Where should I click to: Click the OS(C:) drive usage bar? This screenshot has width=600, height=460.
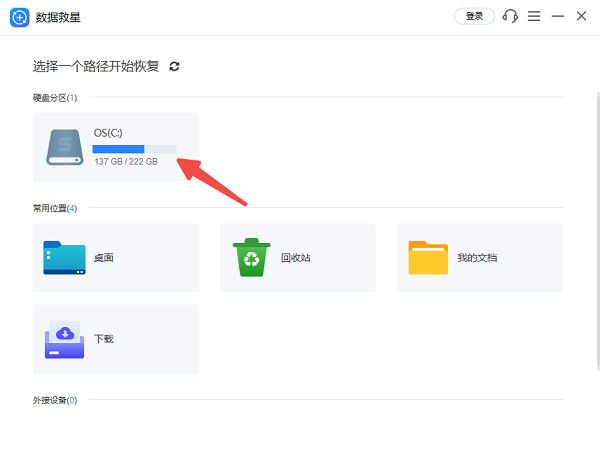coord(134,148)
